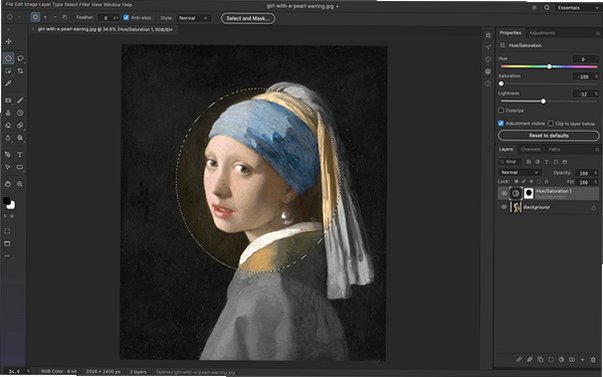Click the Select and Mask button
Image resolution: width=603 pixels, height=377 pixels.
coord(248,18)
